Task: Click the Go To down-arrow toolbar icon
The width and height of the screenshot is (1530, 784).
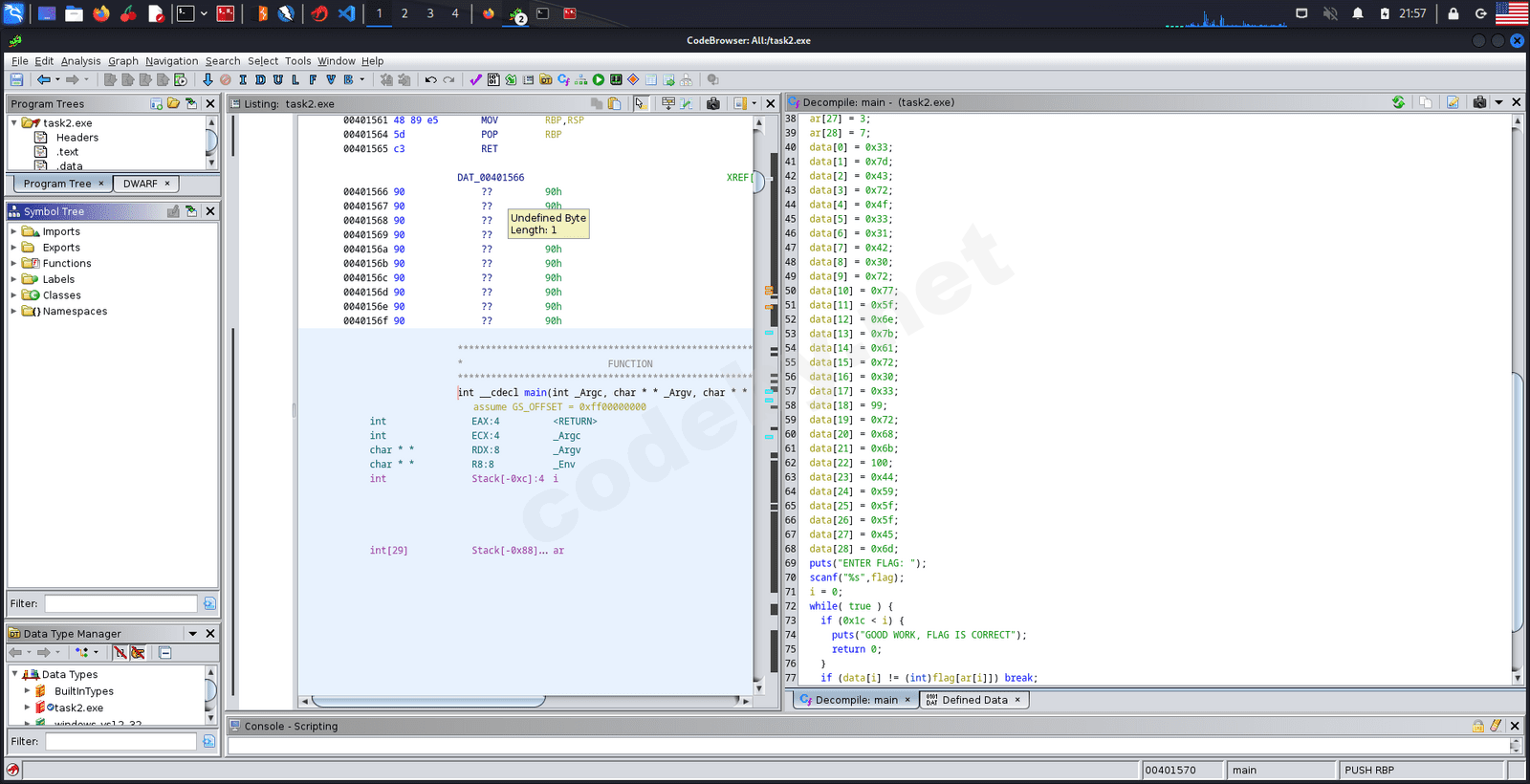Action: point(208,80)
